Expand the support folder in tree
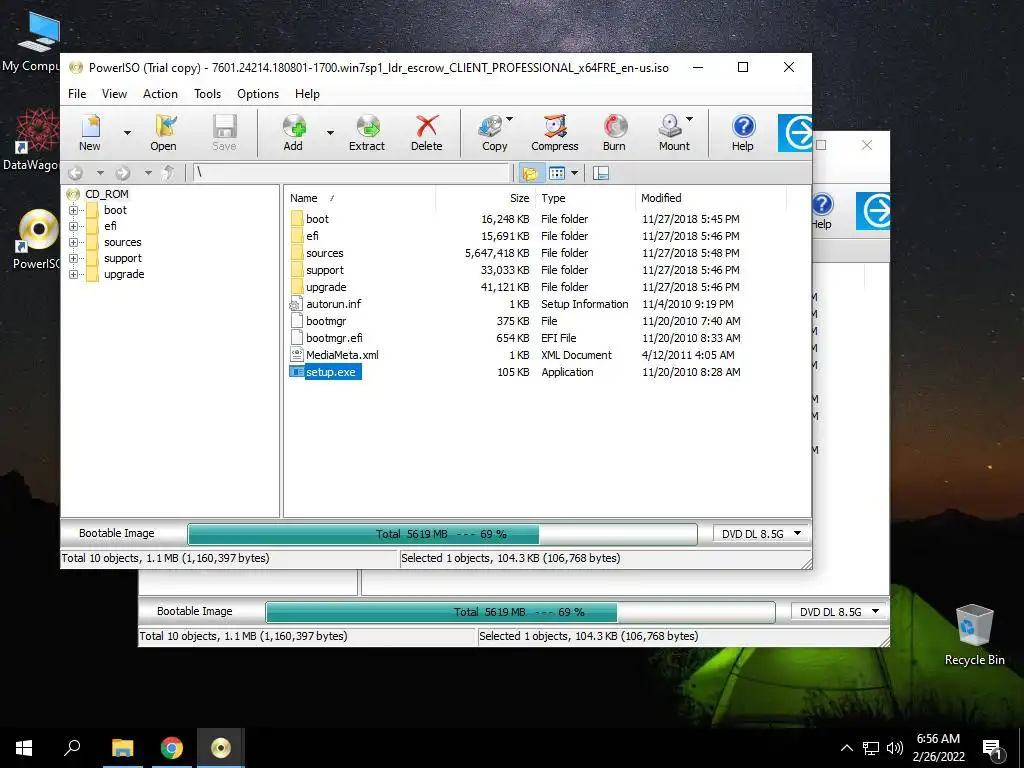The height and width of the screenshot is (768, 1024). pyautogui.click(x=73, y=259)
